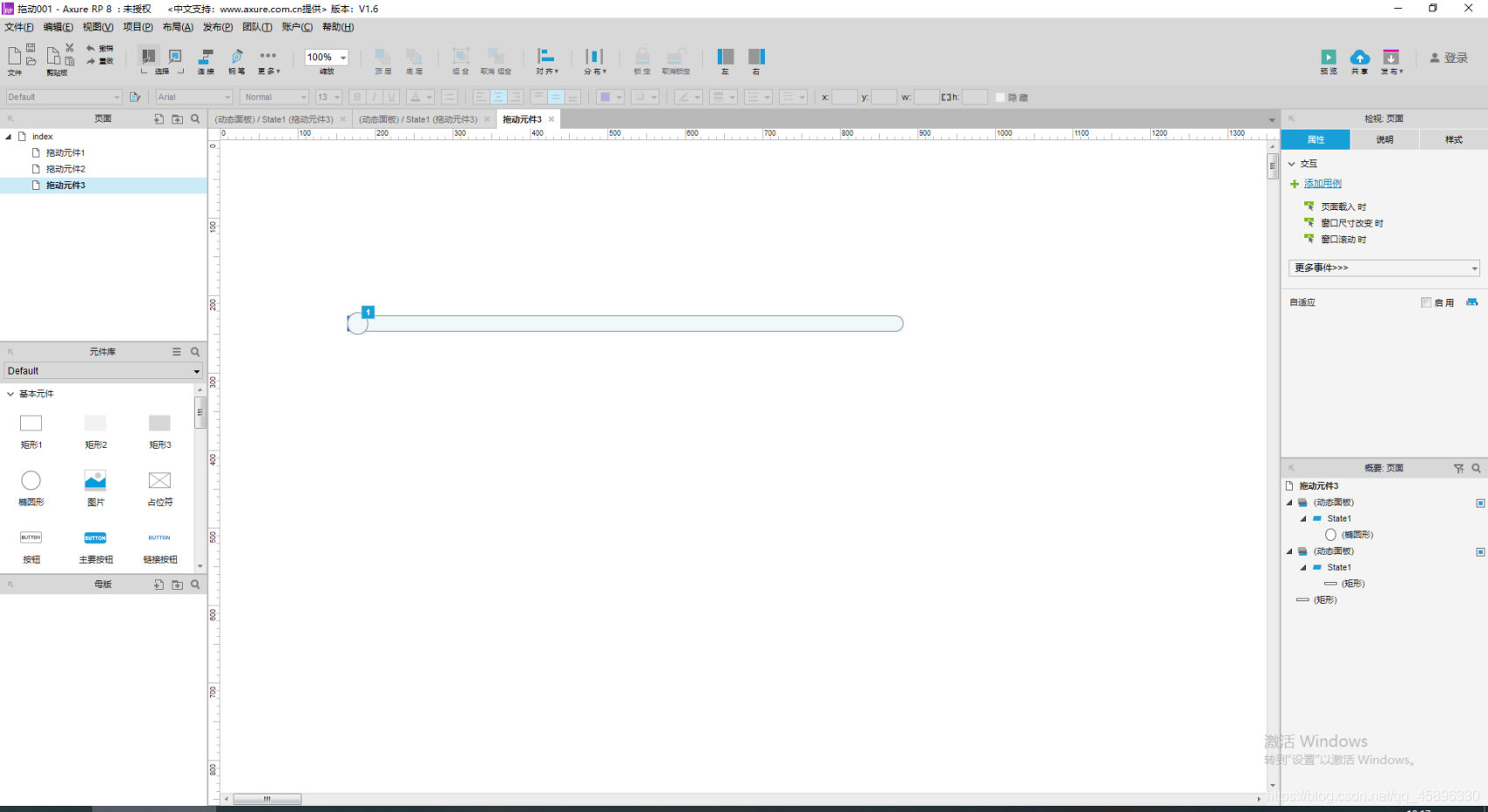1488x812 pixels.
Task: Click the undo arrow
Action: 90,48
